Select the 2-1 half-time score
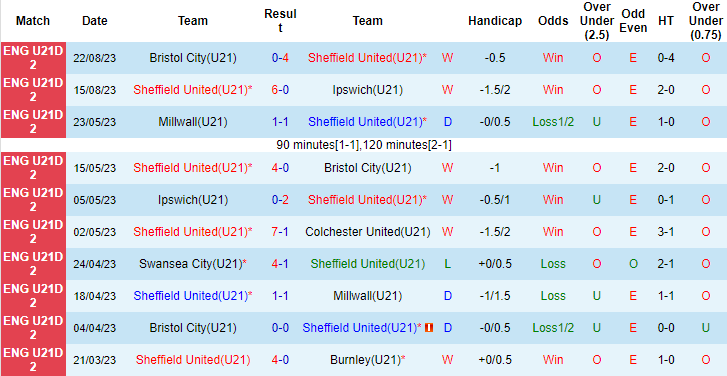 click(666, 264)
